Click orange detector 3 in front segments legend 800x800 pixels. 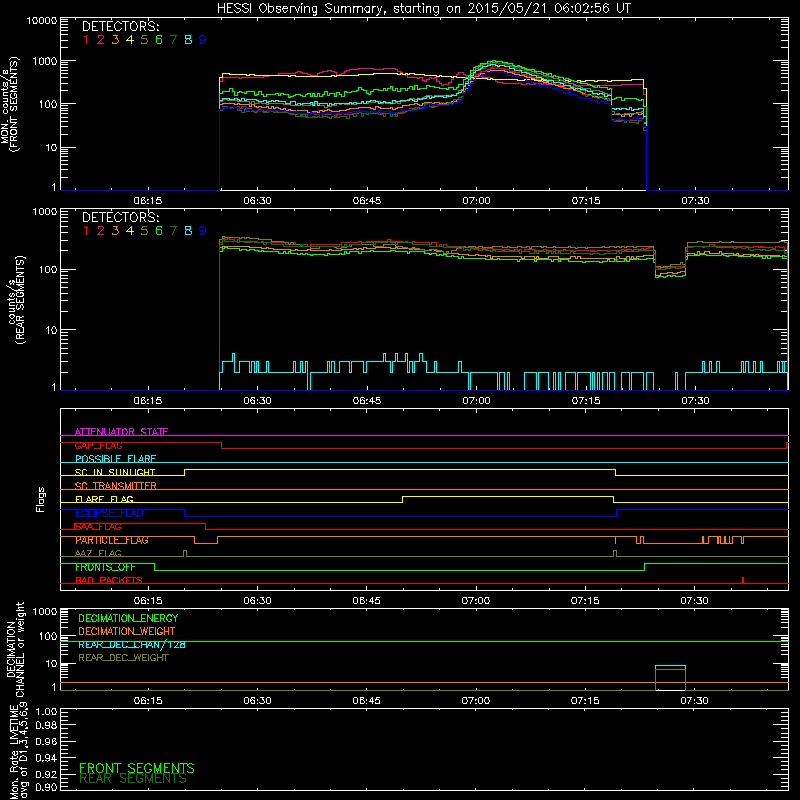point(115,40)
